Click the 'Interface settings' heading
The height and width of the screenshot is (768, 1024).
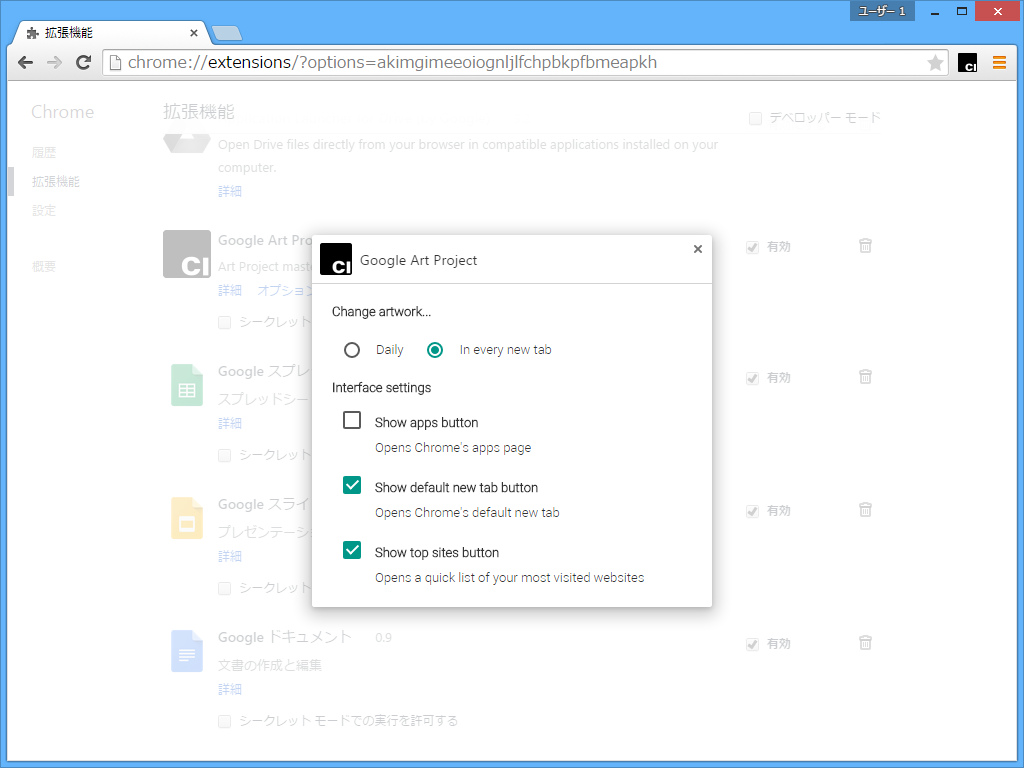pyautogui.click(x=381, y=387)
